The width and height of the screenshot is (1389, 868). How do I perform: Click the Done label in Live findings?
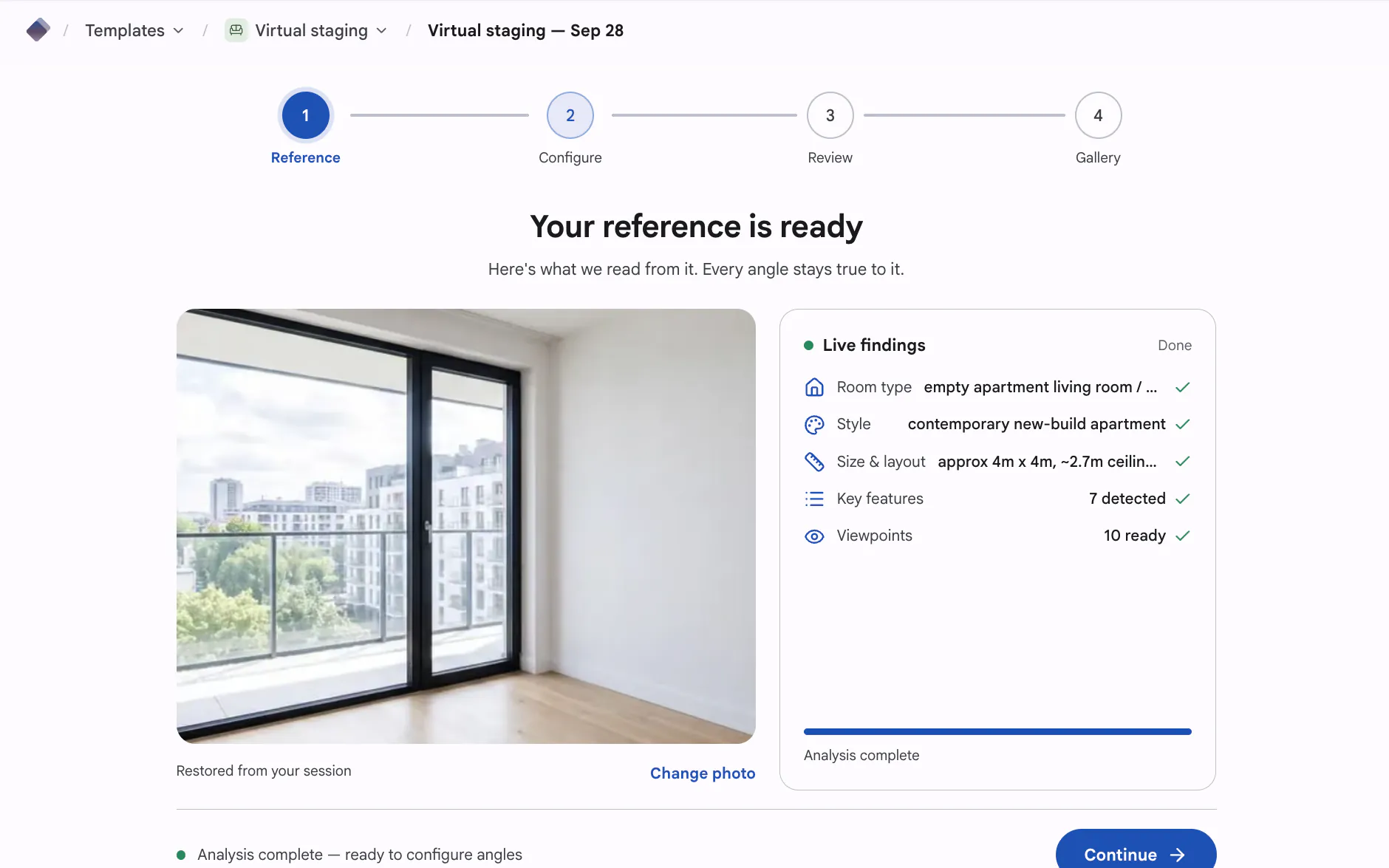(x=1174, y=345)
